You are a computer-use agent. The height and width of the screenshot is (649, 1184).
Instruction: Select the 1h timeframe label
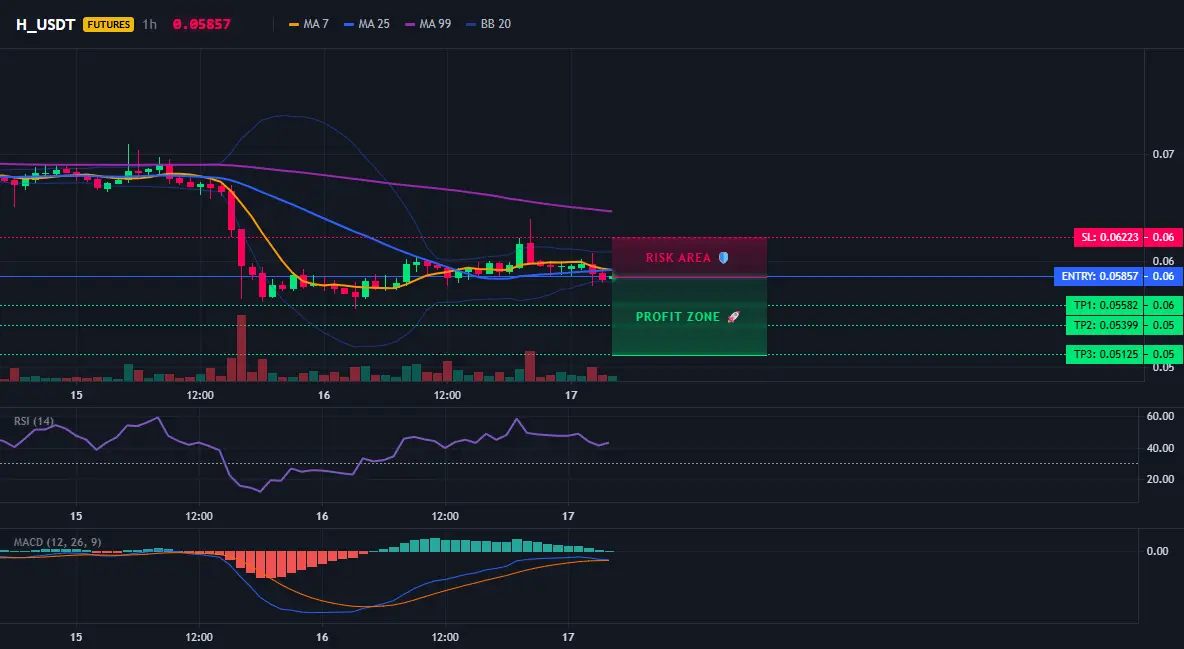click(x=150, y=24)
